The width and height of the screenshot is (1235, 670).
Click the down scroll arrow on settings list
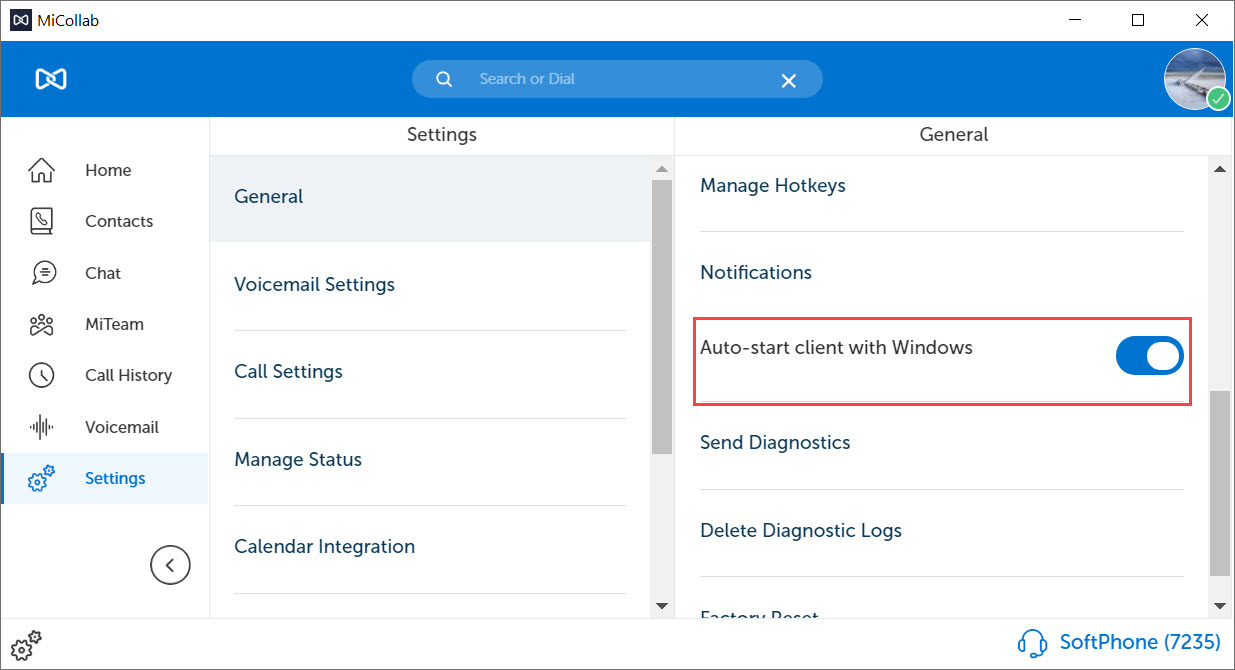pyautogui.click(x=662, y=605)
